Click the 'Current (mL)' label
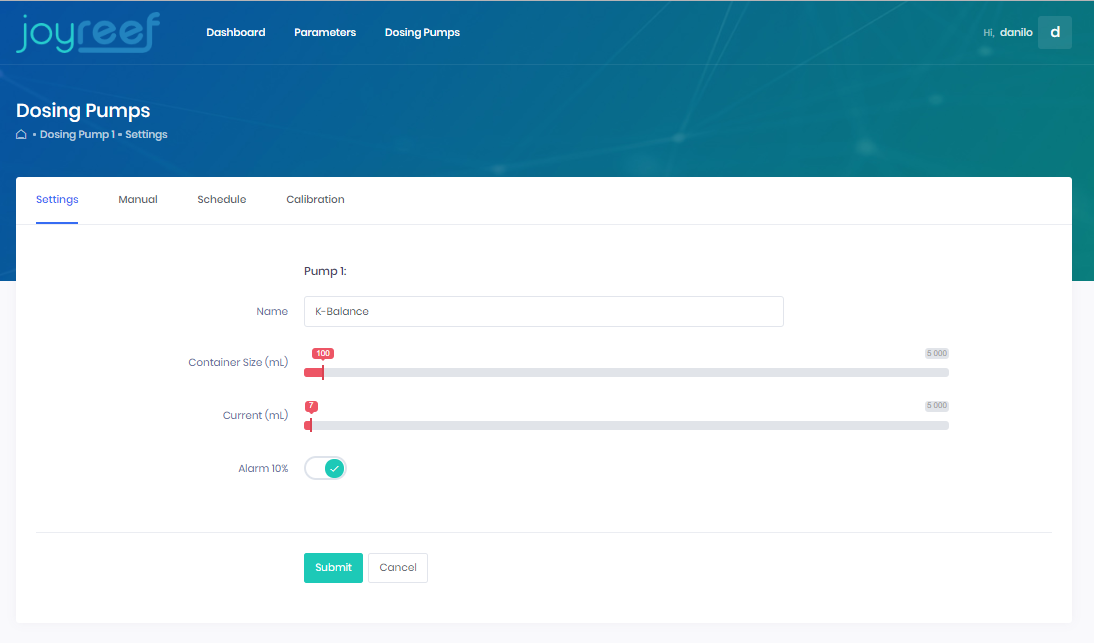1094x643 pixels. [x=255, y=416]
